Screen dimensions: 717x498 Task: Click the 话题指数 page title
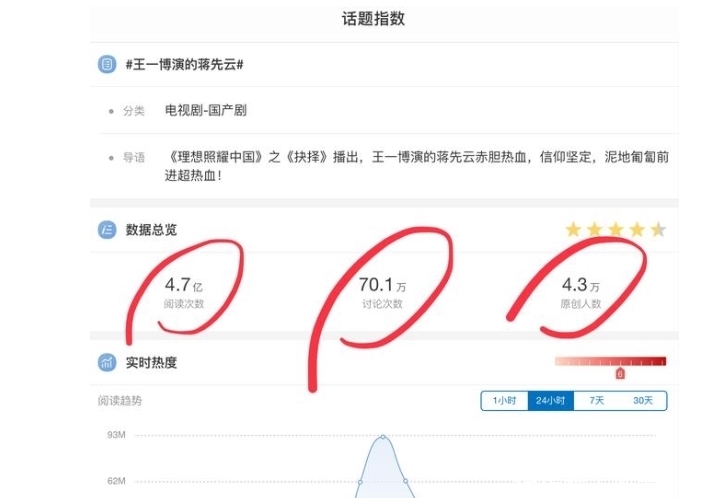click(373, 19)
